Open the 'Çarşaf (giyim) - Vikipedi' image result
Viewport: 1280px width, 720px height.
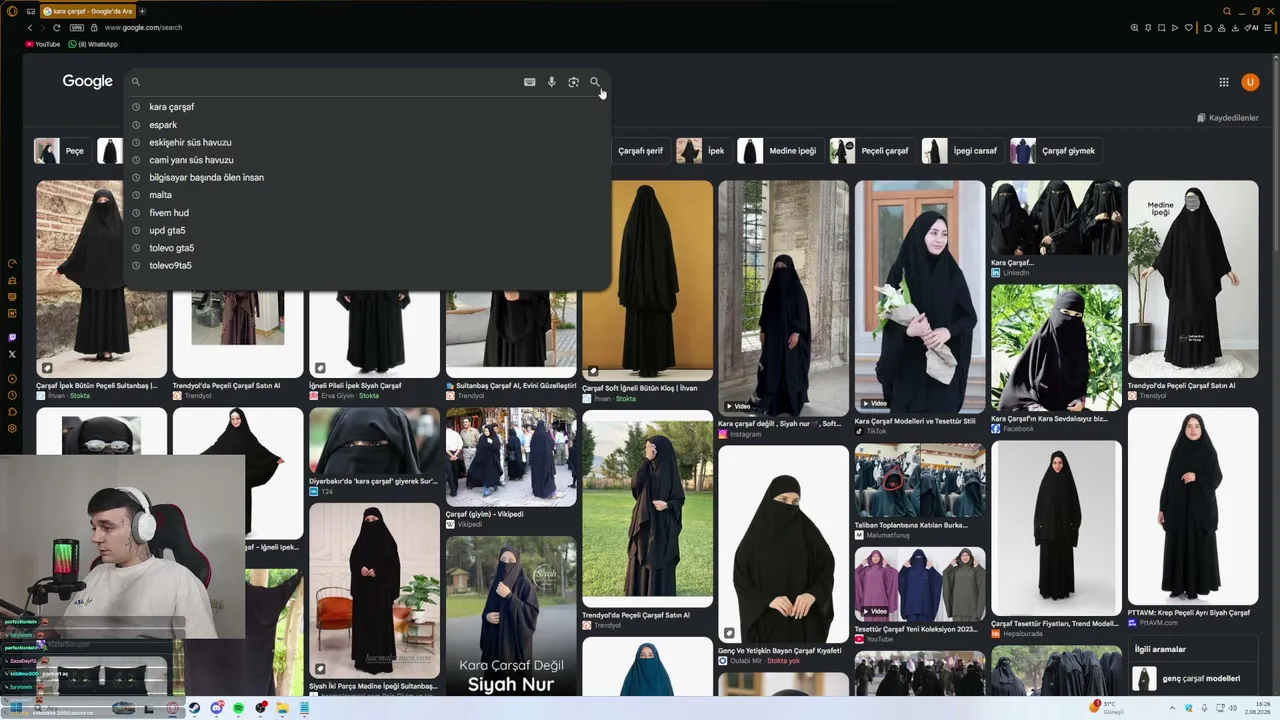(x=511, y=456)
